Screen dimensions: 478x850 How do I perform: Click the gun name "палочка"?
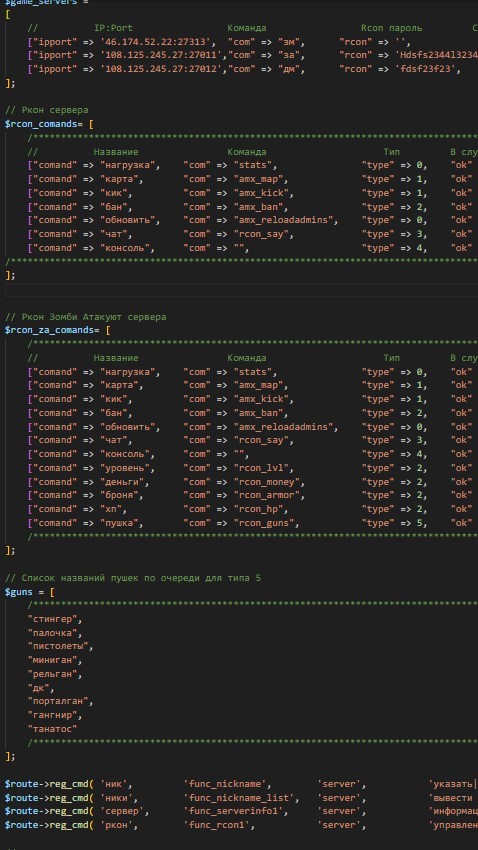point(55,633)
